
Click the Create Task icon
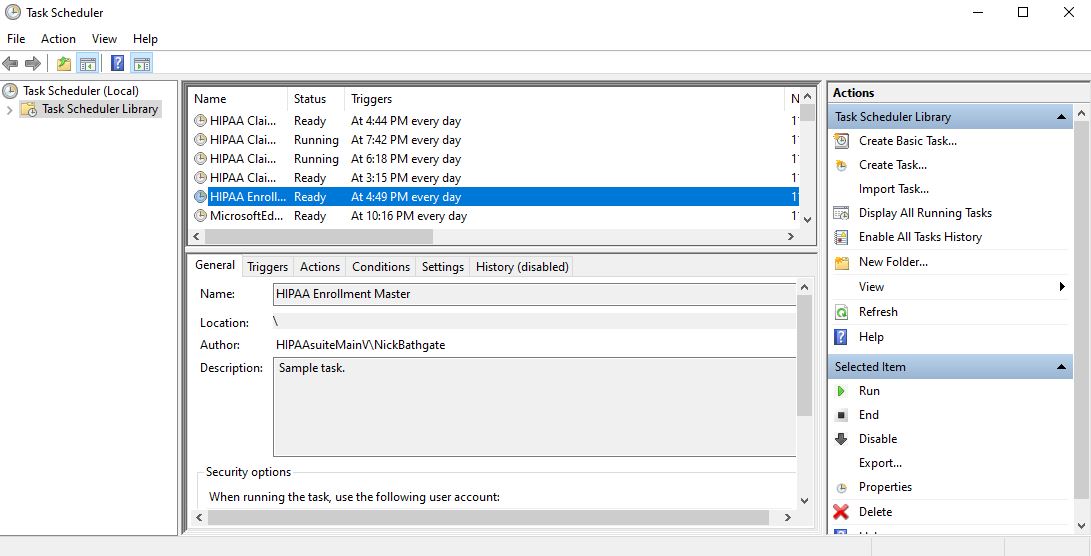pyautogui.click(x=841, y=165)
